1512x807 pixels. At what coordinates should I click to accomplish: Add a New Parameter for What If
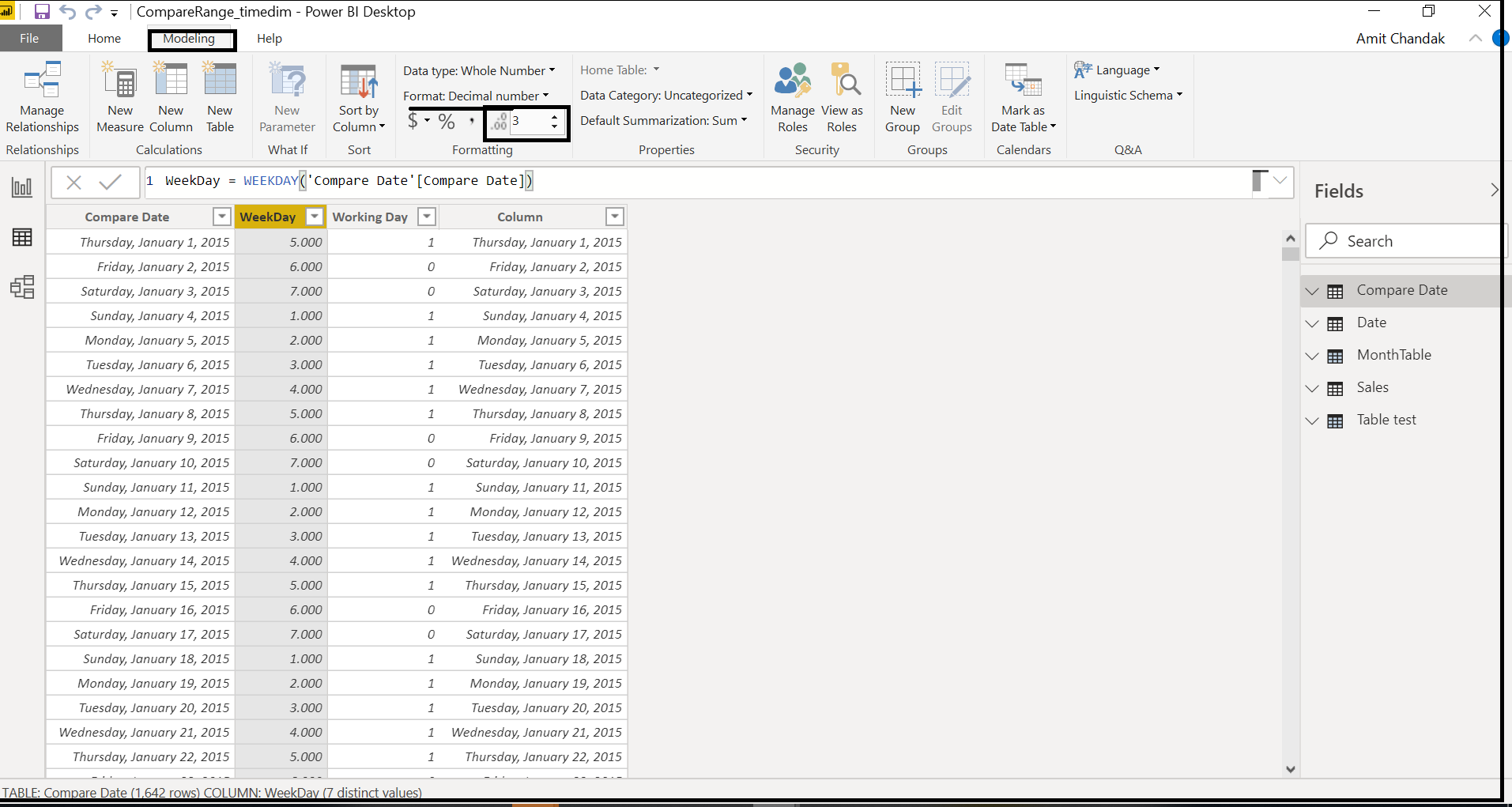[287, 97]
